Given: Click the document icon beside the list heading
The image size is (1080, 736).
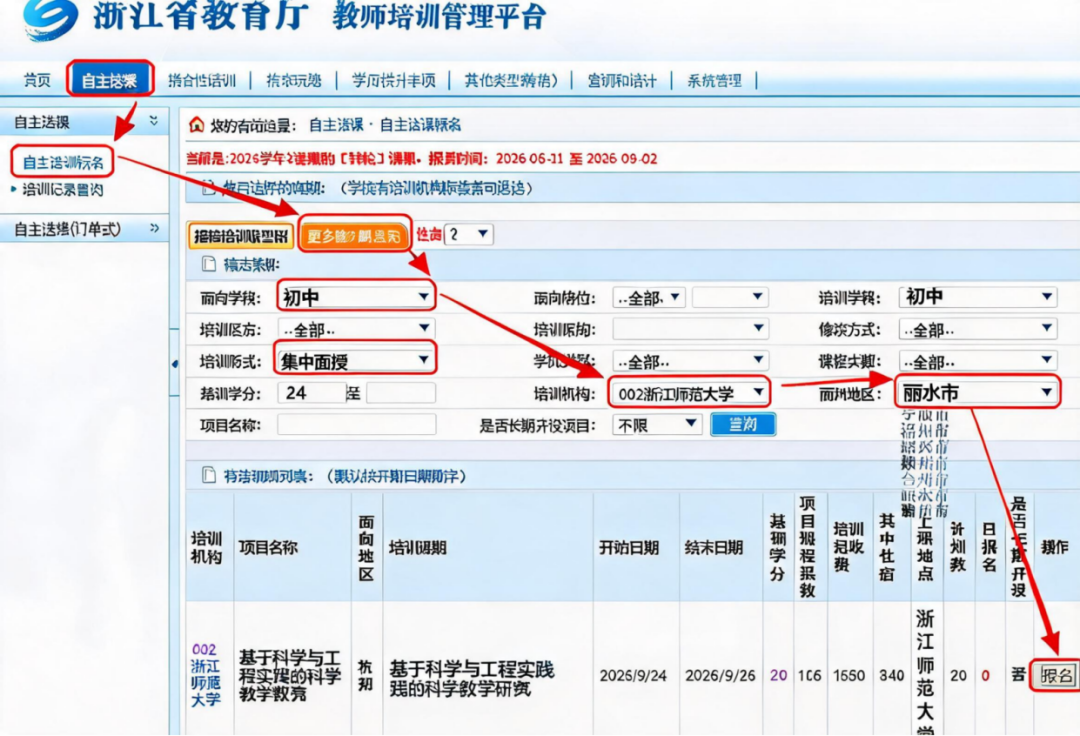Looking at the screenshot, I should (208, 475).
